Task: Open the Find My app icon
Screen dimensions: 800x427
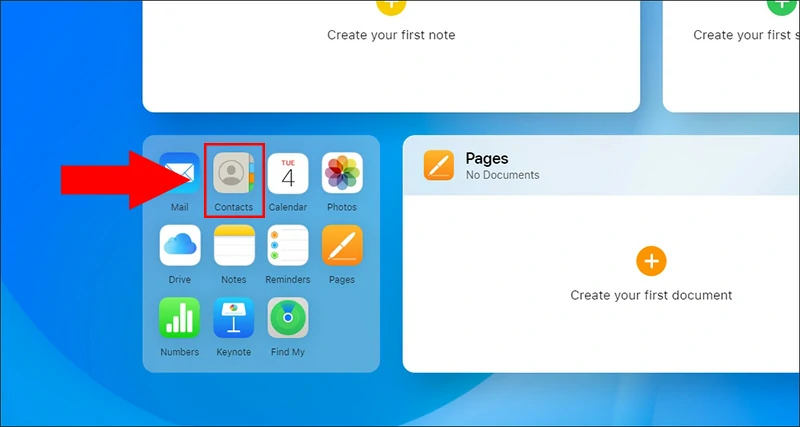Action: click(288, 318)
